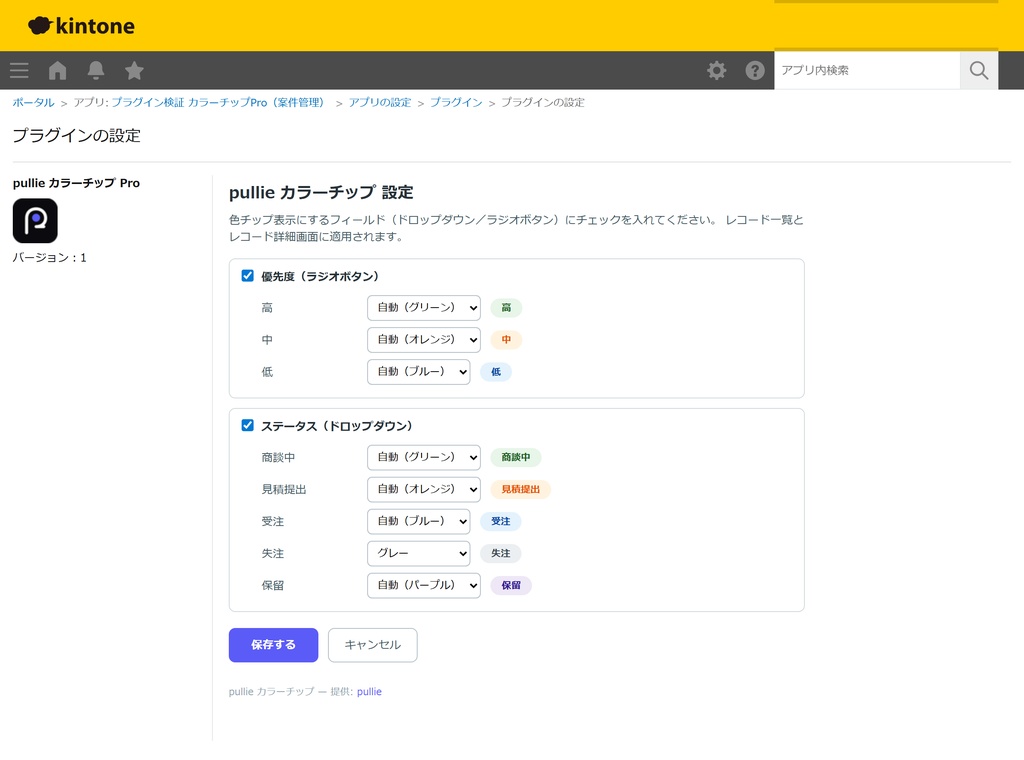
Task: Open favorites star icon
Action: tap(135, 70)
